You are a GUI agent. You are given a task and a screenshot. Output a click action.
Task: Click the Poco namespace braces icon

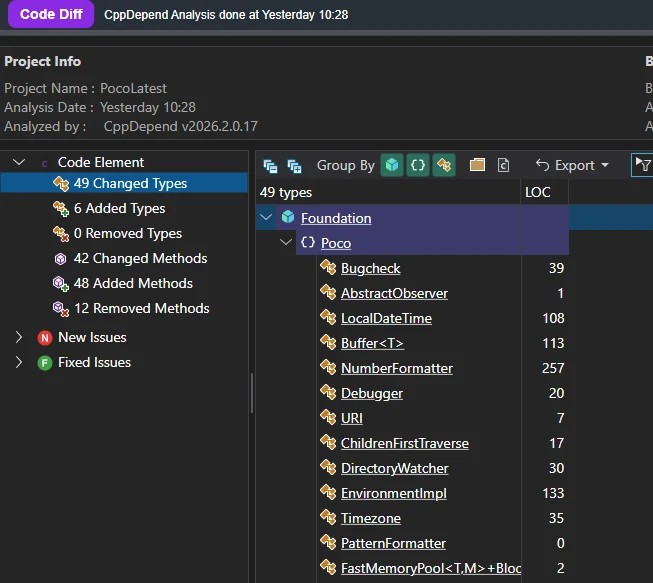(x=308, y=242)
